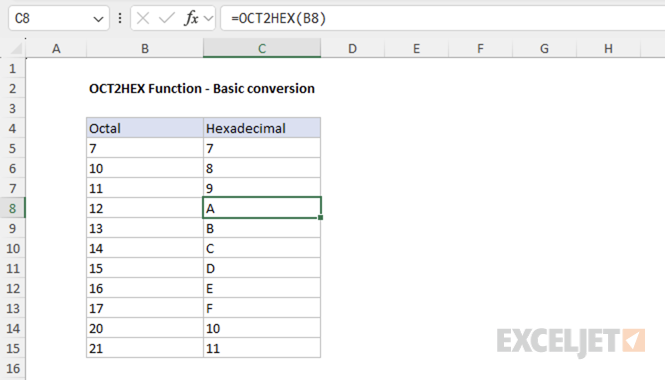Click the 'Hexadecimal' header cell
Image resolution: width=665 pixels, height=380 pixels.
pos(262,128)
